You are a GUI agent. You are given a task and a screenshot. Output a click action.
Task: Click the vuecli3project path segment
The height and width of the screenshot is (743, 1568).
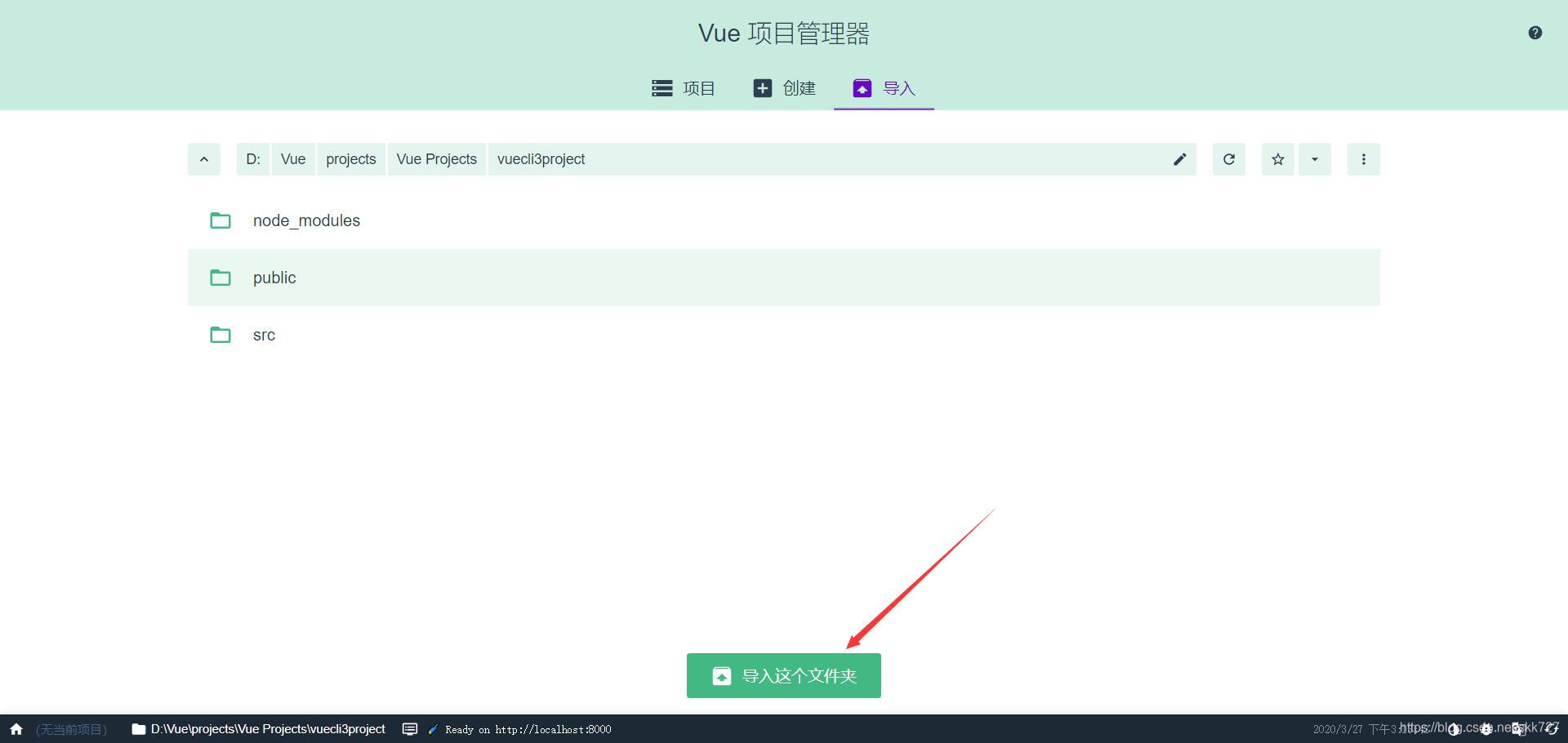click(541, 159)
